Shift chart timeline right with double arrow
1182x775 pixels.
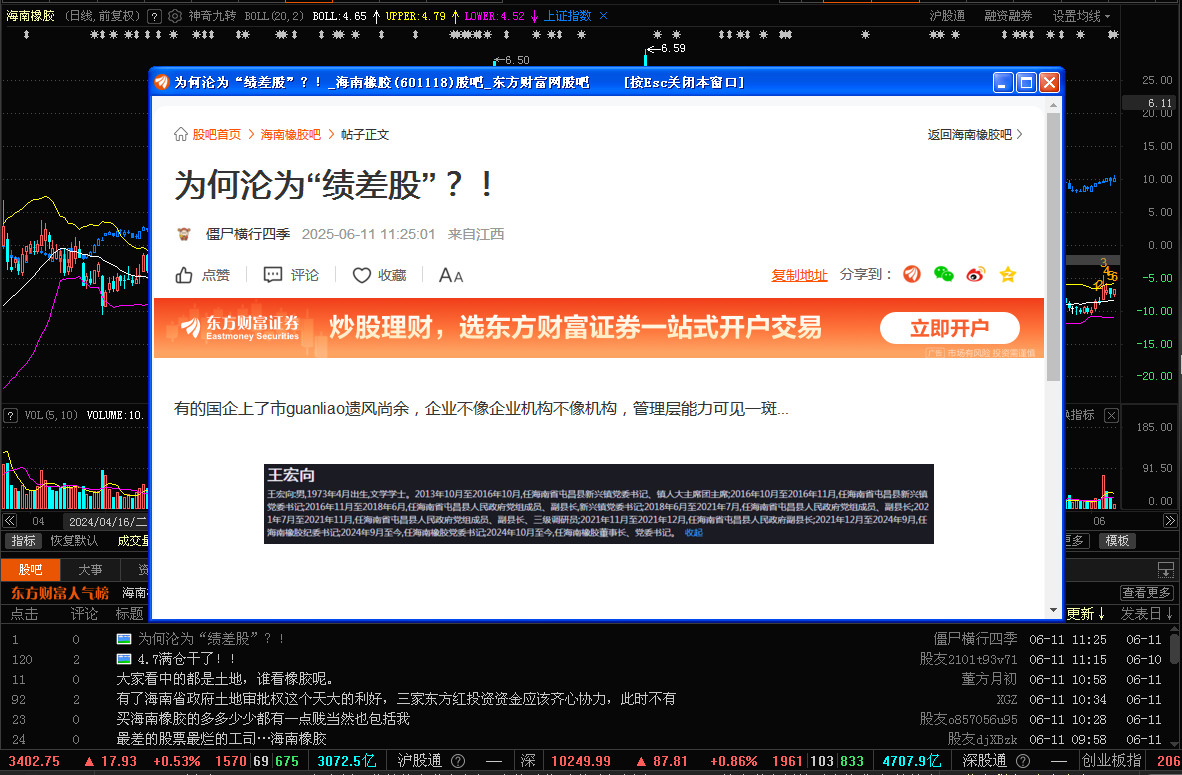tap(1170, 521)
